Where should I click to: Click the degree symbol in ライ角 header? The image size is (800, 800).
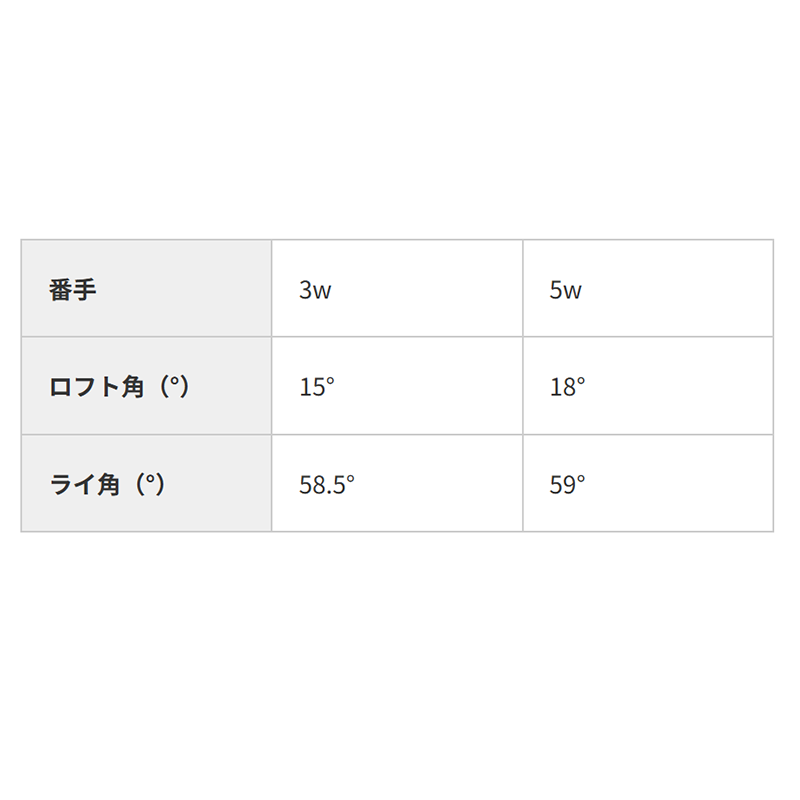pos(150,479)
